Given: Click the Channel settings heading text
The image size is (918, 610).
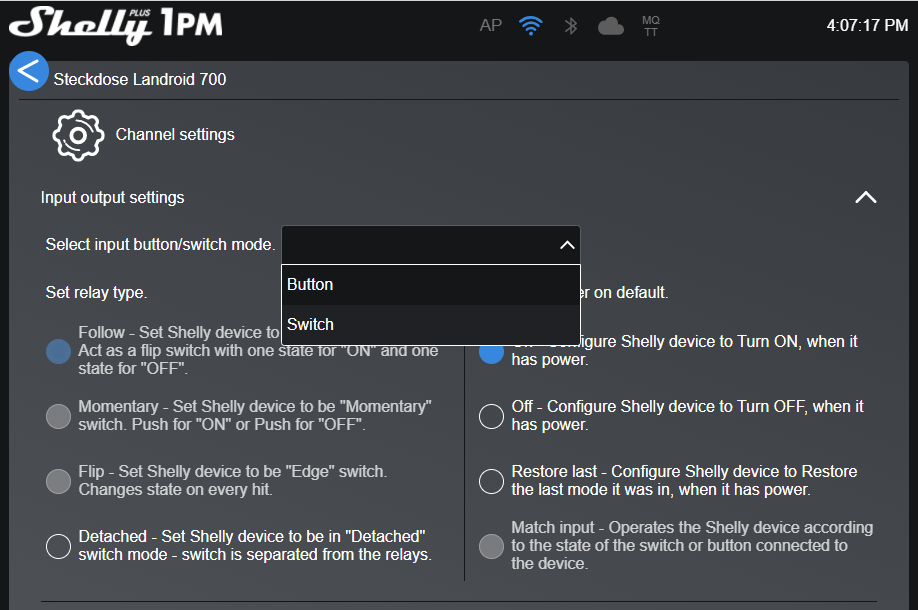Looking at the screenshot, I should click(x=175, y=135).
